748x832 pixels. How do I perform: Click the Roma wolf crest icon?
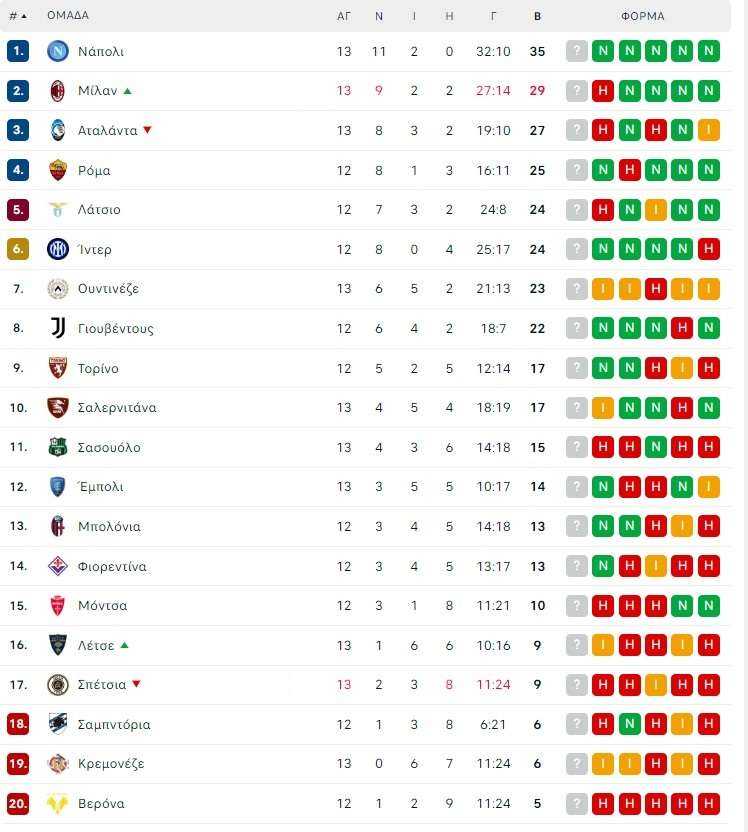click(x=58, y=170)
